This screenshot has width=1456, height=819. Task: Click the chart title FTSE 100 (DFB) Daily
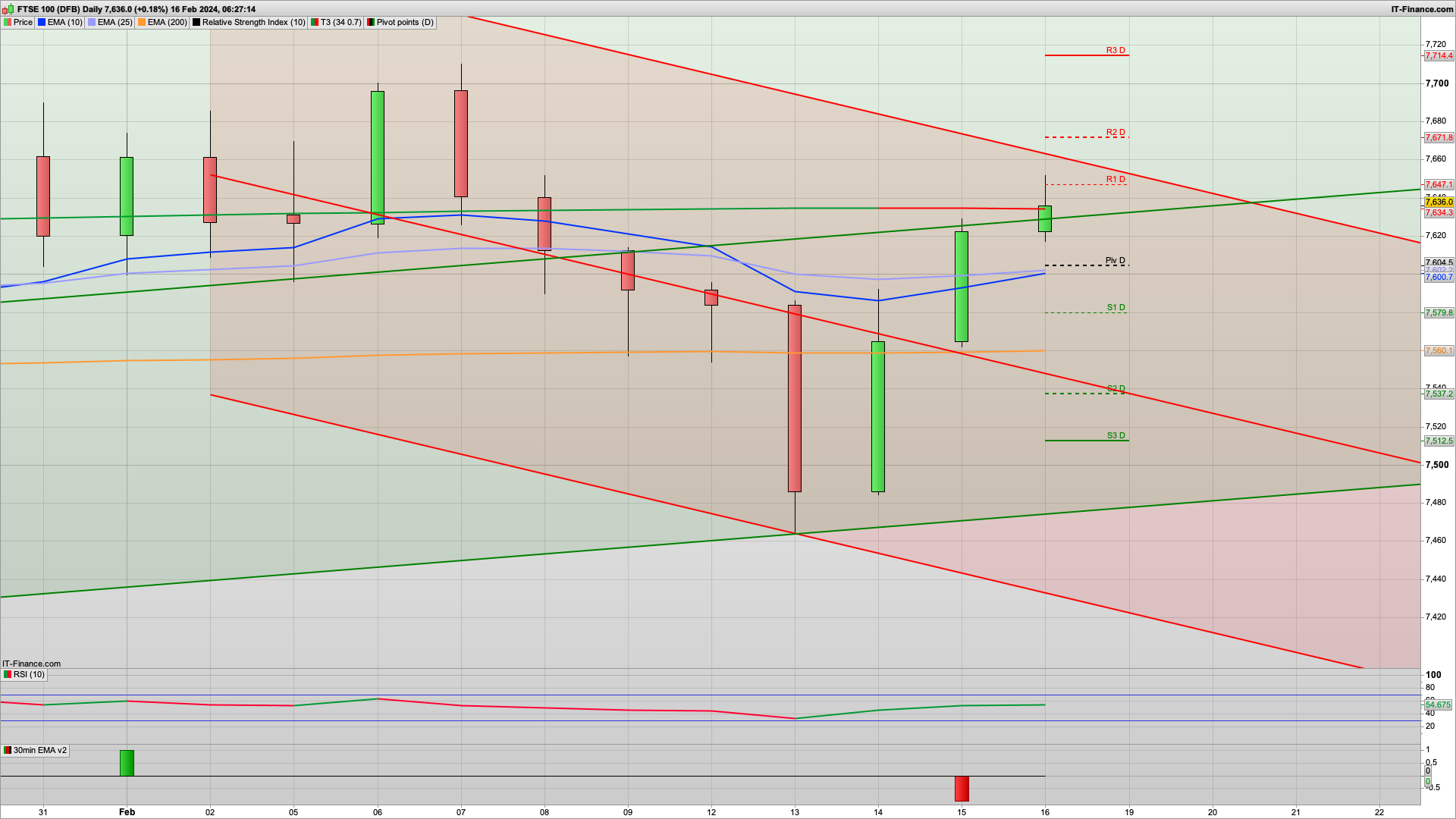(59, 9)
